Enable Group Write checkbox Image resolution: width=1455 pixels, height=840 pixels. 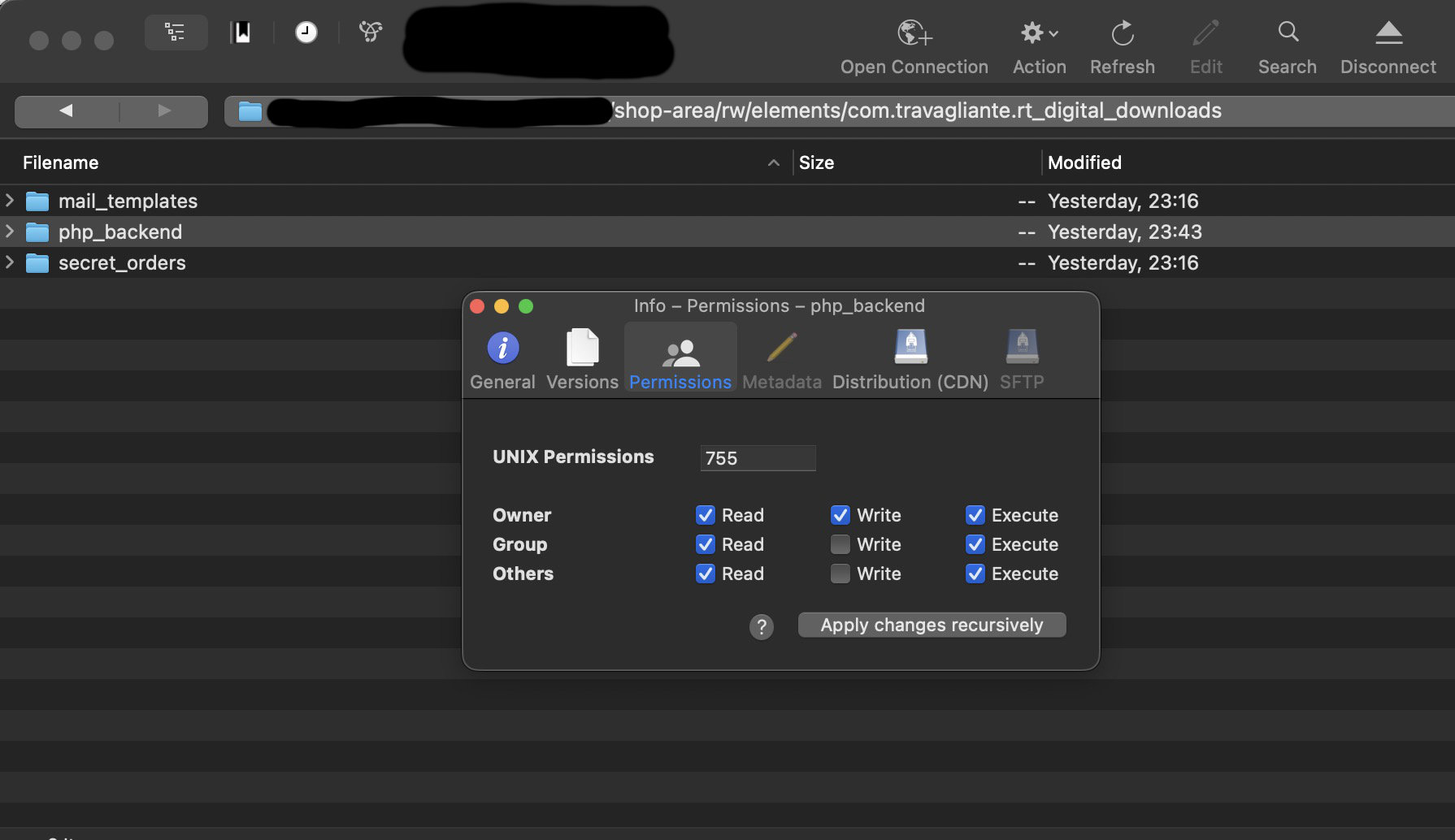click(x=840, y=544)
